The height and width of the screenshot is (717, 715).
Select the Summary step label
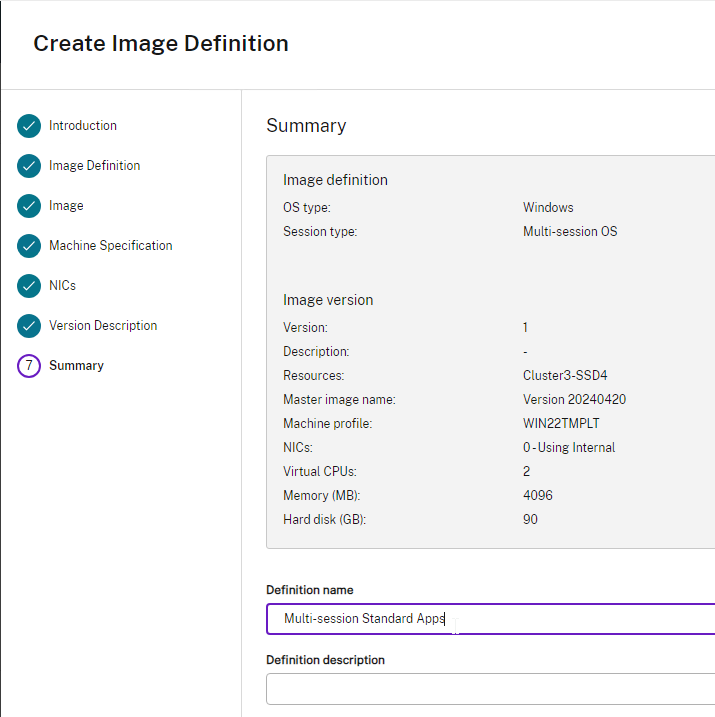76,366
